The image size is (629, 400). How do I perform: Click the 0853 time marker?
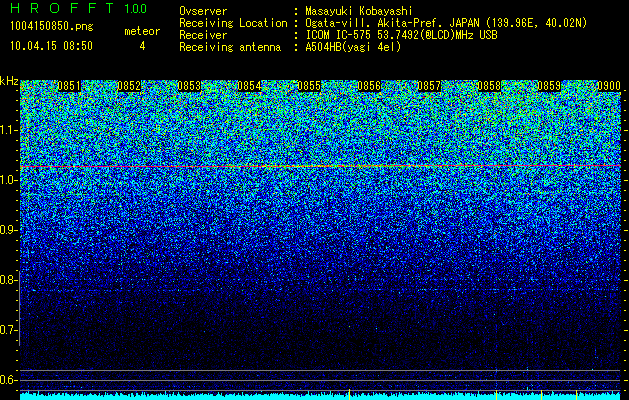[x=189, y=86]
